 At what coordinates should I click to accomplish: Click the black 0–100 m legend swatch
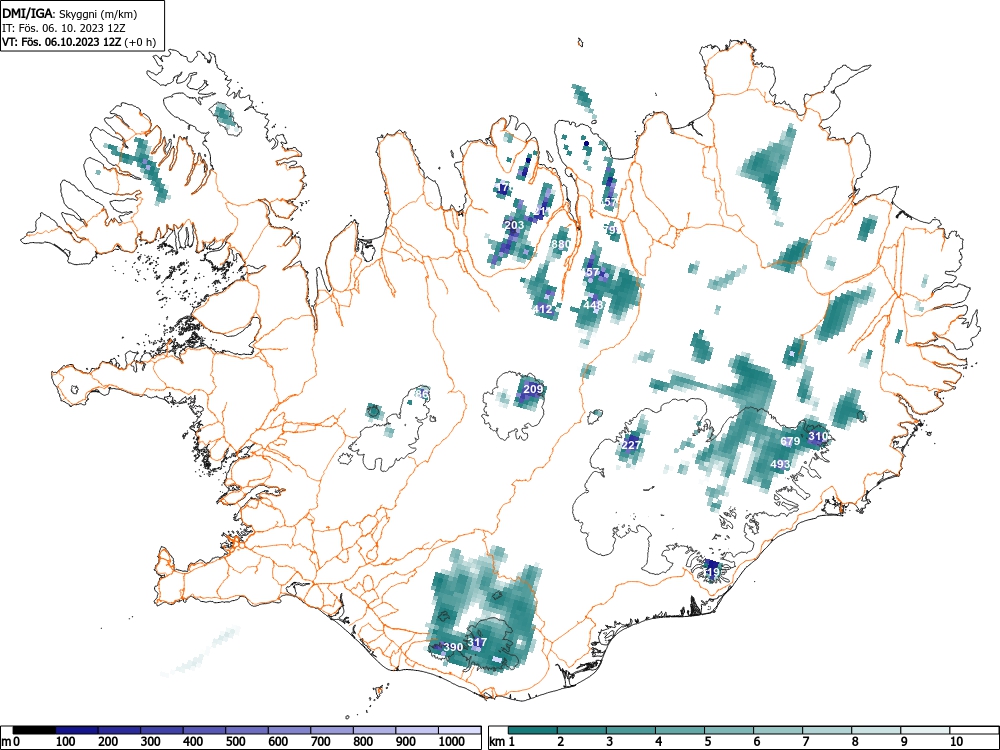pyautogui.click(x=34, y=730)
